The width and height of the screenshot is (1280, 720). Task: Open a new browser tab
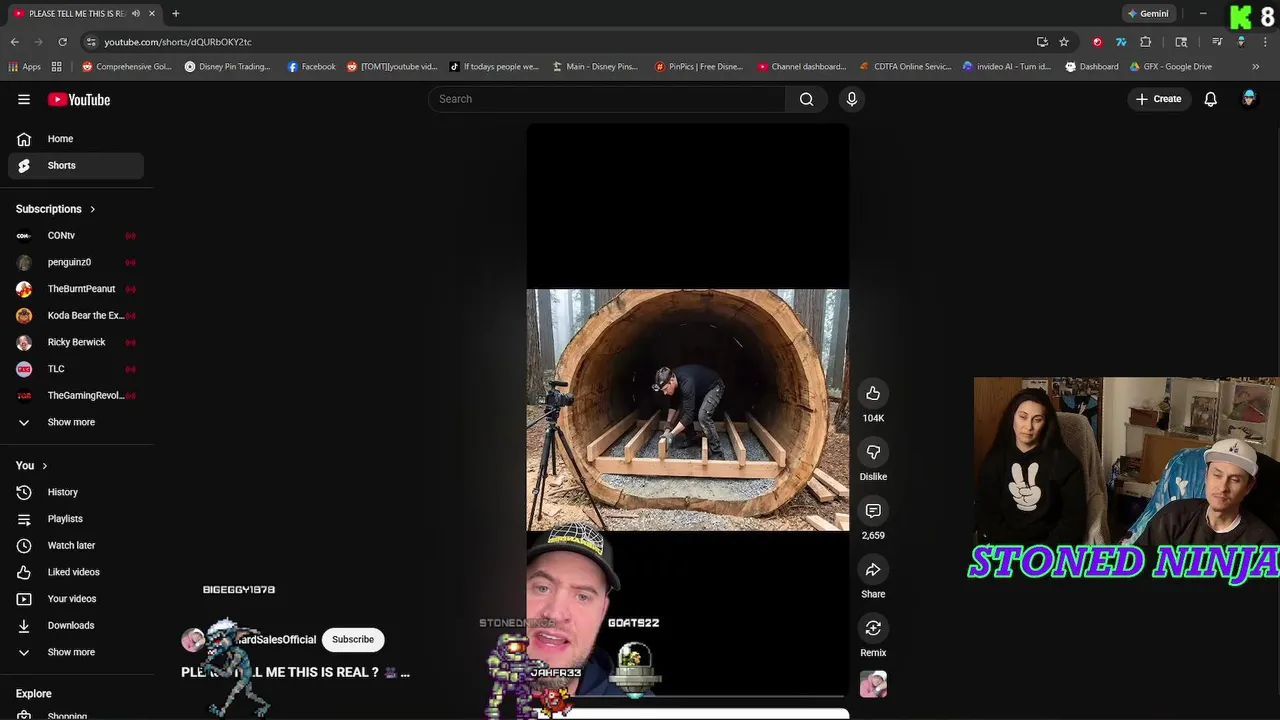point(175,13)
